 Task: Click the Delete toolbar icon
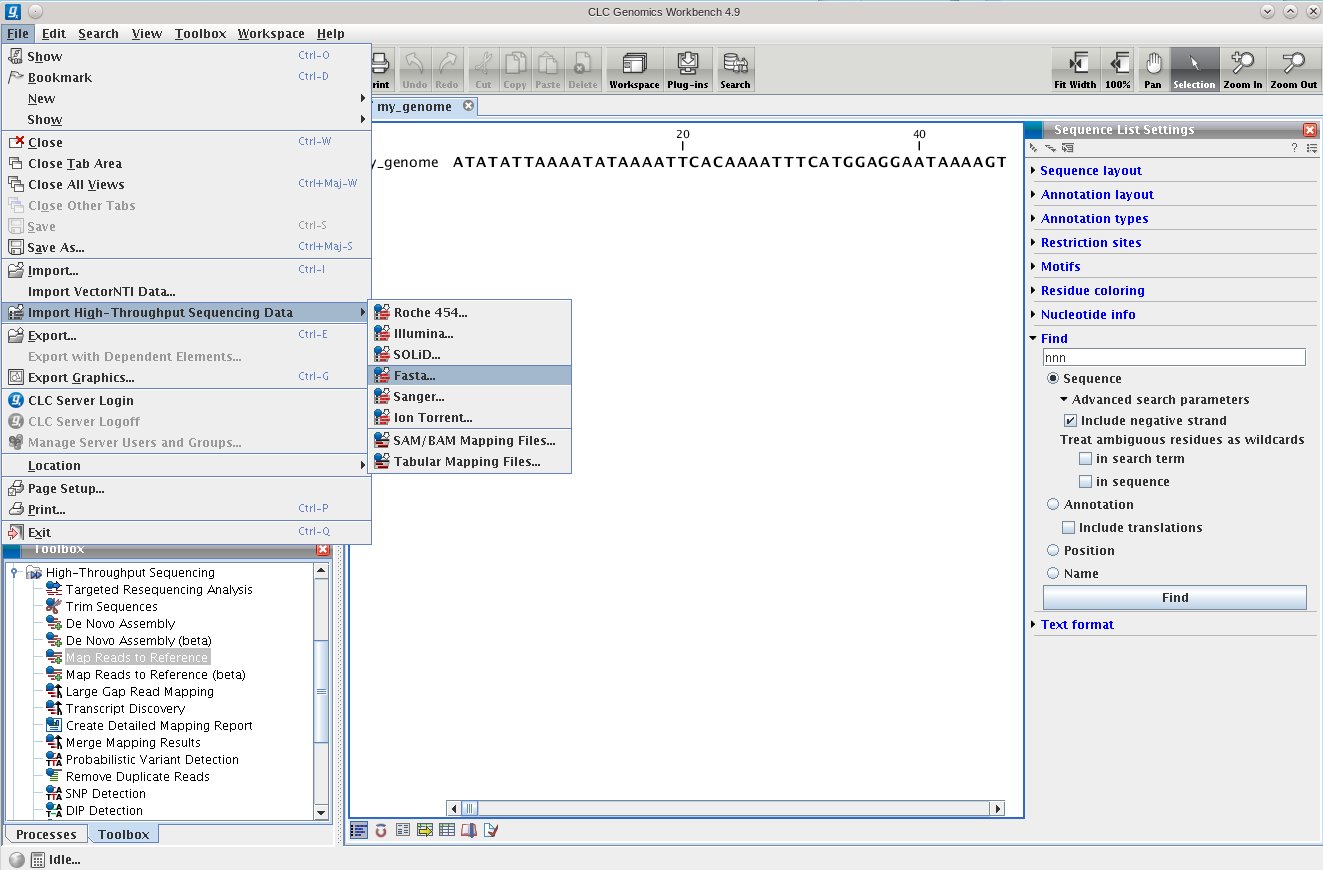pos(582,69)
